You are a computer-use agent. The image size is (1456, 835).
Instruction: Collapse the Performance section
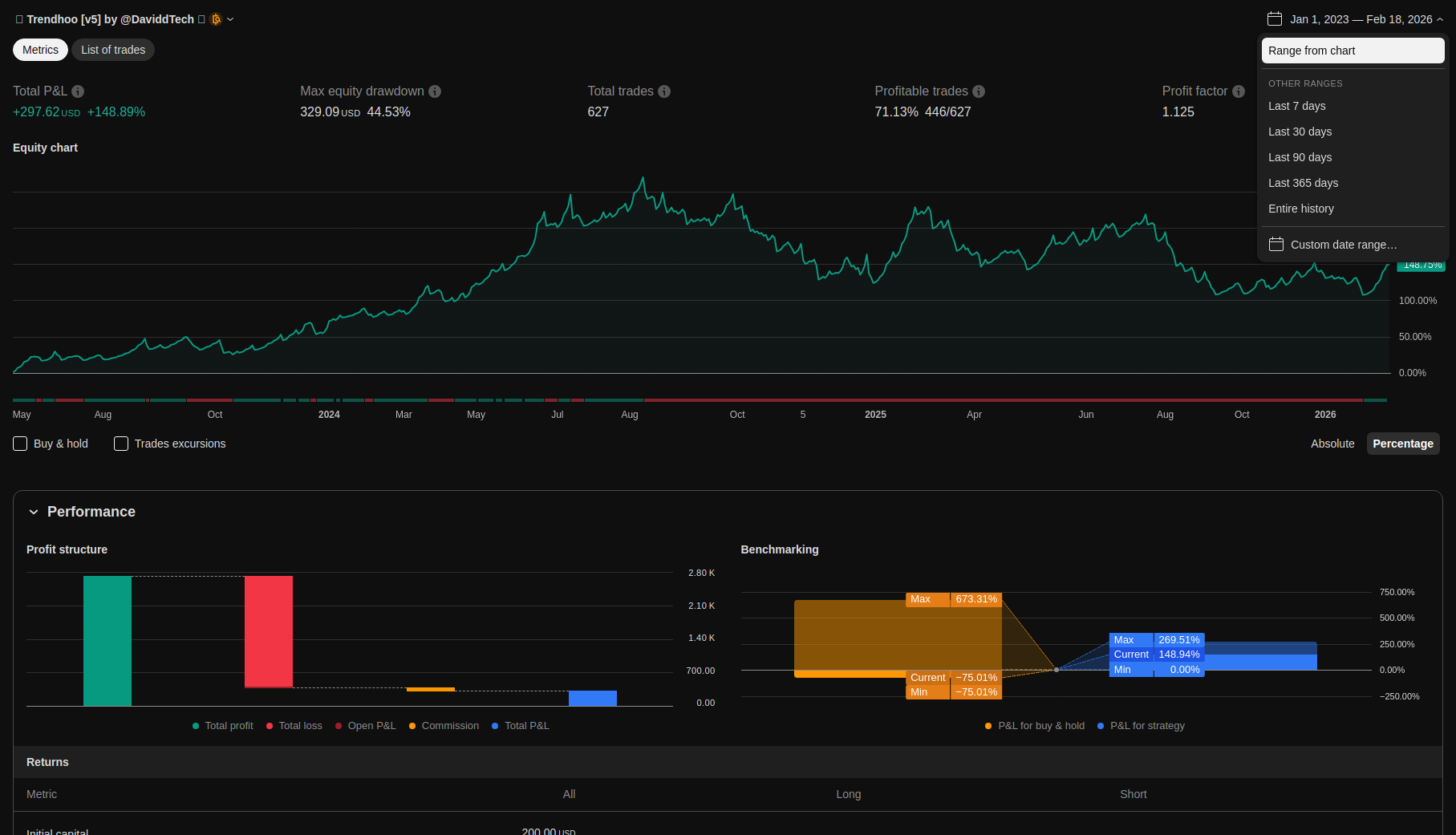point(34,512)
